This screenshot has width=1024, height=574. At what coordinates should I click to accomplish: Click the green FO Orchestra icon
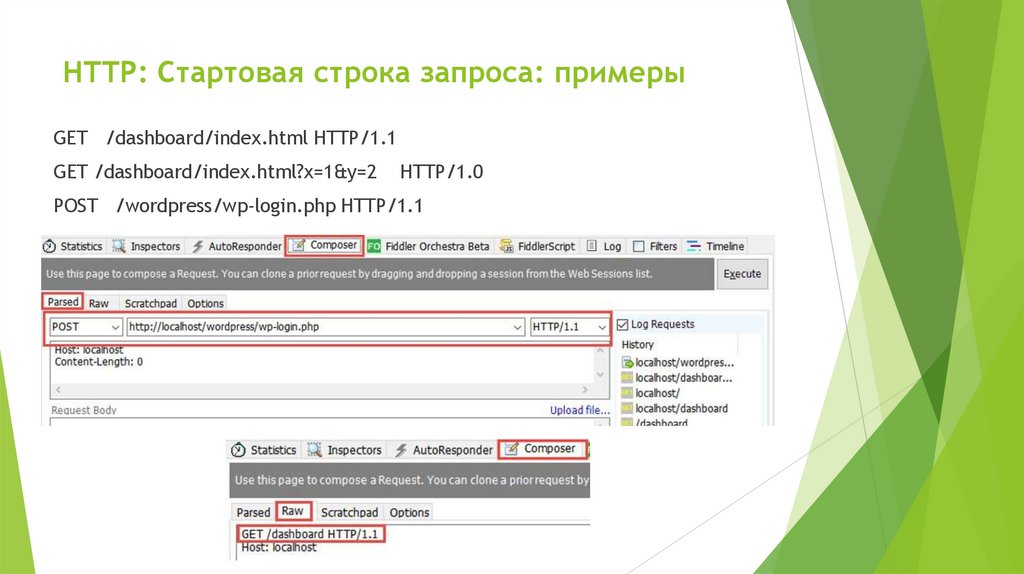[374, 246]
